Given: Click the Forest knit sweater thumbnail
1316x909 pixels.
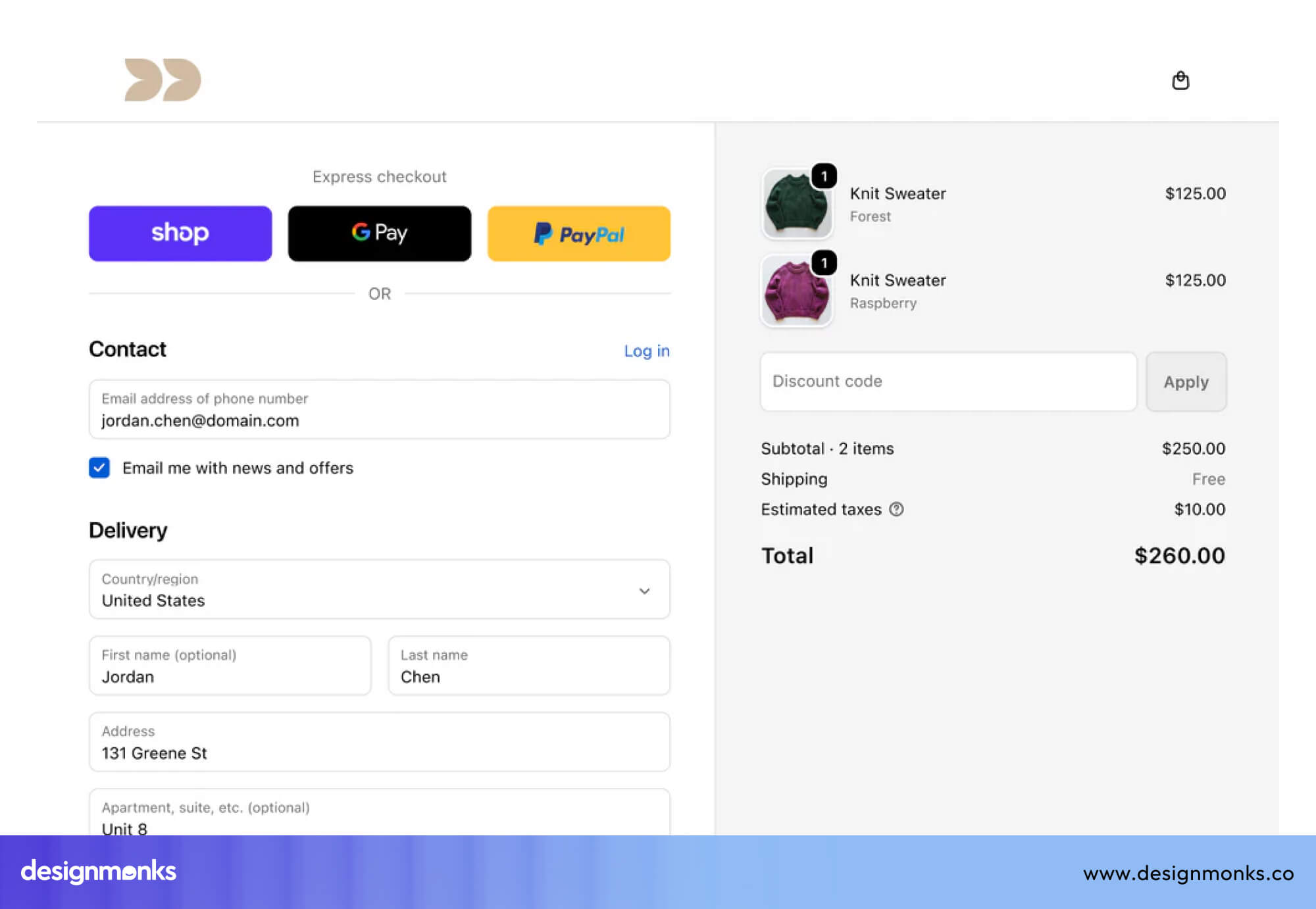Looking at the screenshot, I should click(x=797, y=204).
